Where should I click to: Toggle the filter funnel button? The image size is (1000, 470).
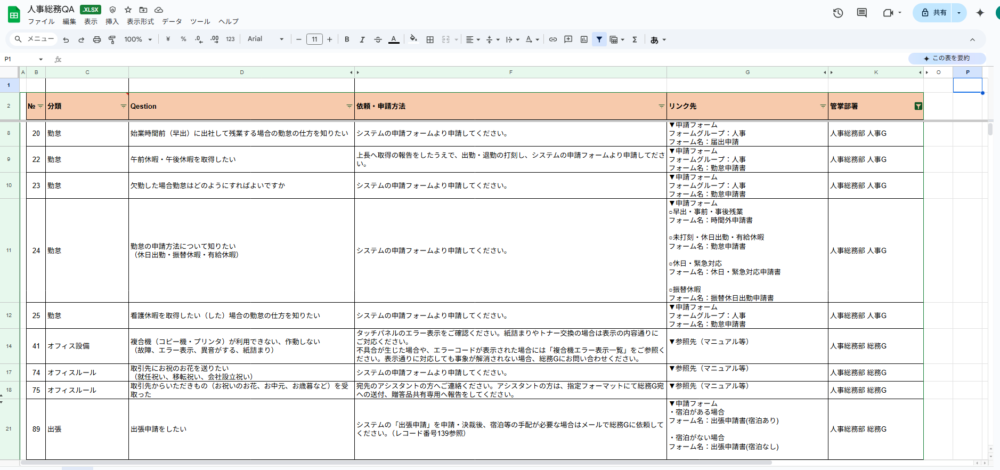[599, 39]
